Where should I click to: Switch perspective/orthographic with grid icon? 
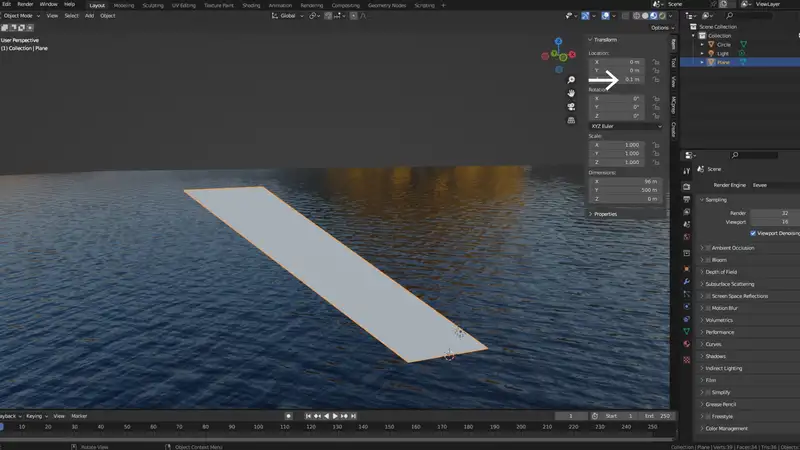click(571, 120)
